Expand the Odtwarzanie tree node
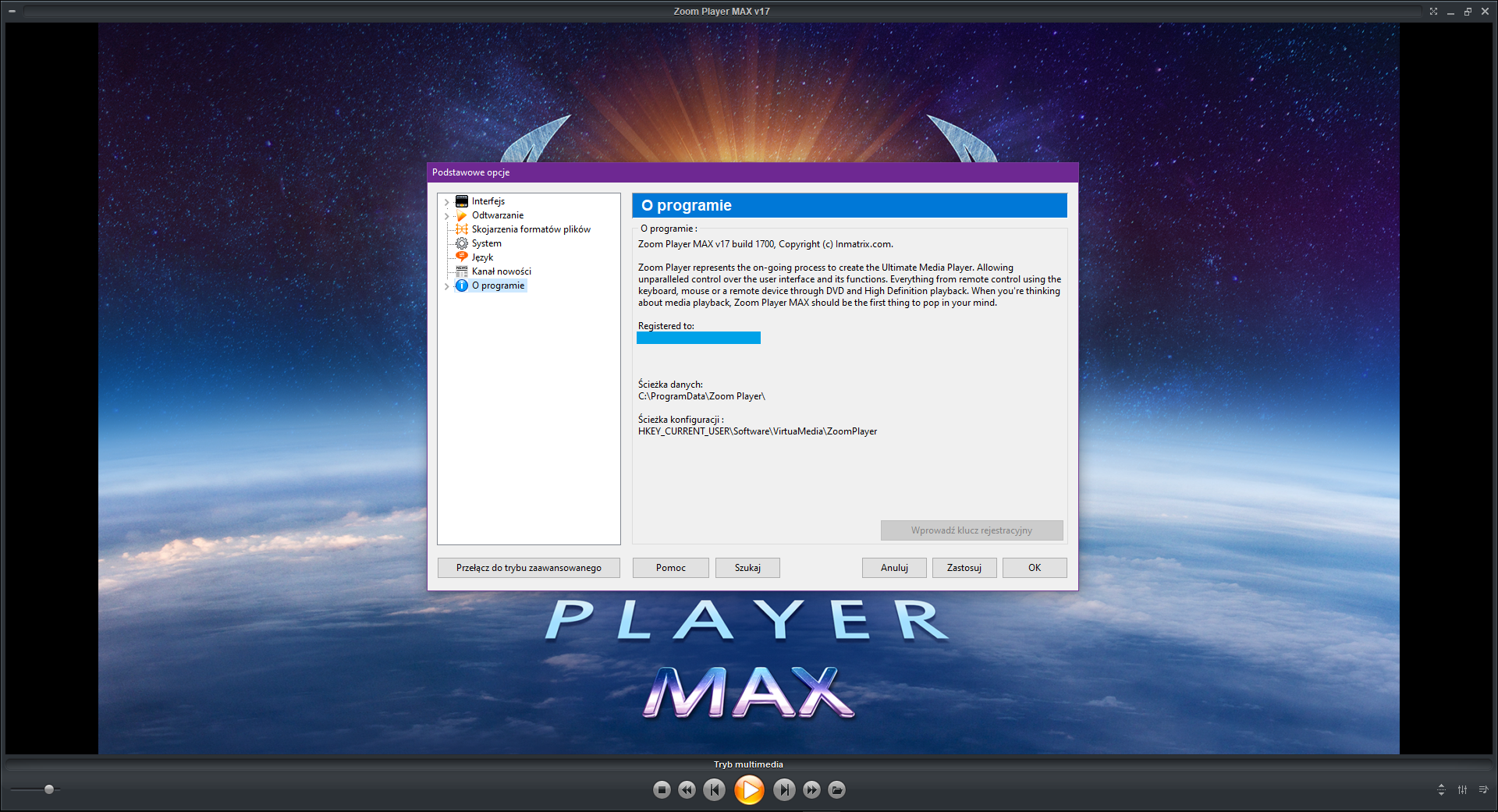Viewport: 1498px width, 812px height. coord(447,216)
